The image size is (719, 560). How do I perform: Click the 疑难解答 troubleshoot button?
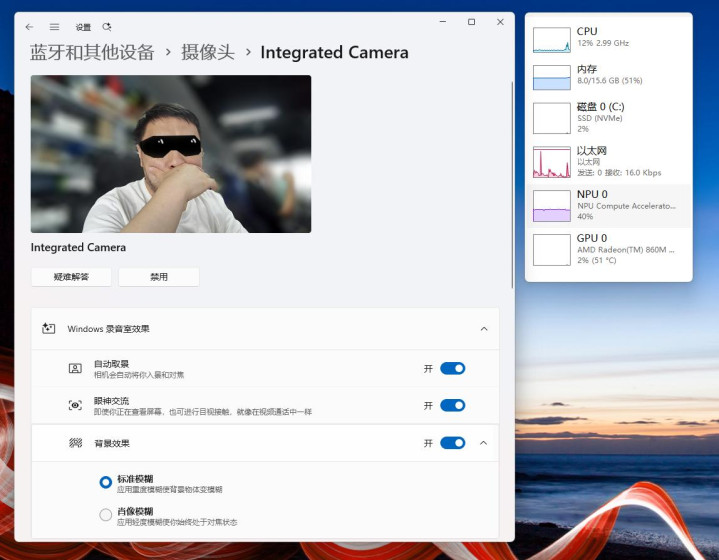(71, 277)
